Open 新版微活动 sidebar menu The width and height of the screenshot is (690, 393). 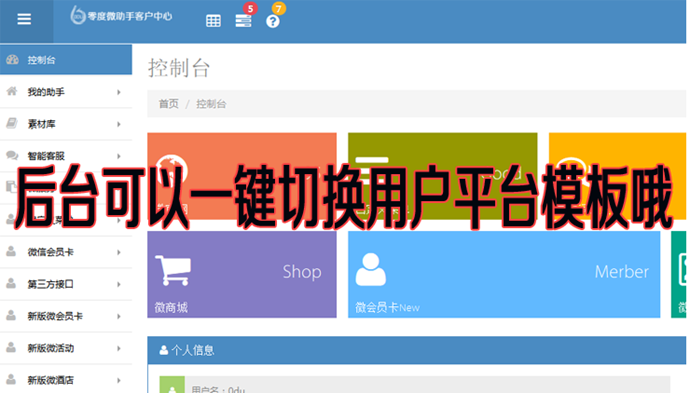(66, 348)
